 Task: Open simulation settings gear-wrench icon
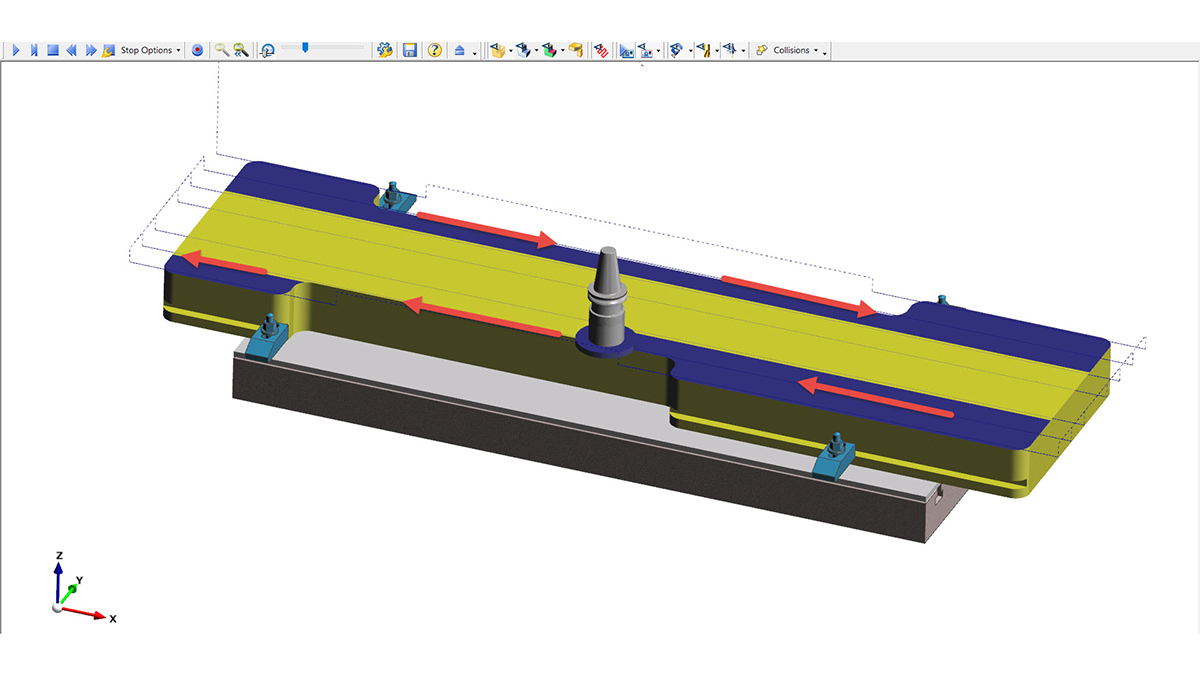click(384, 50)
